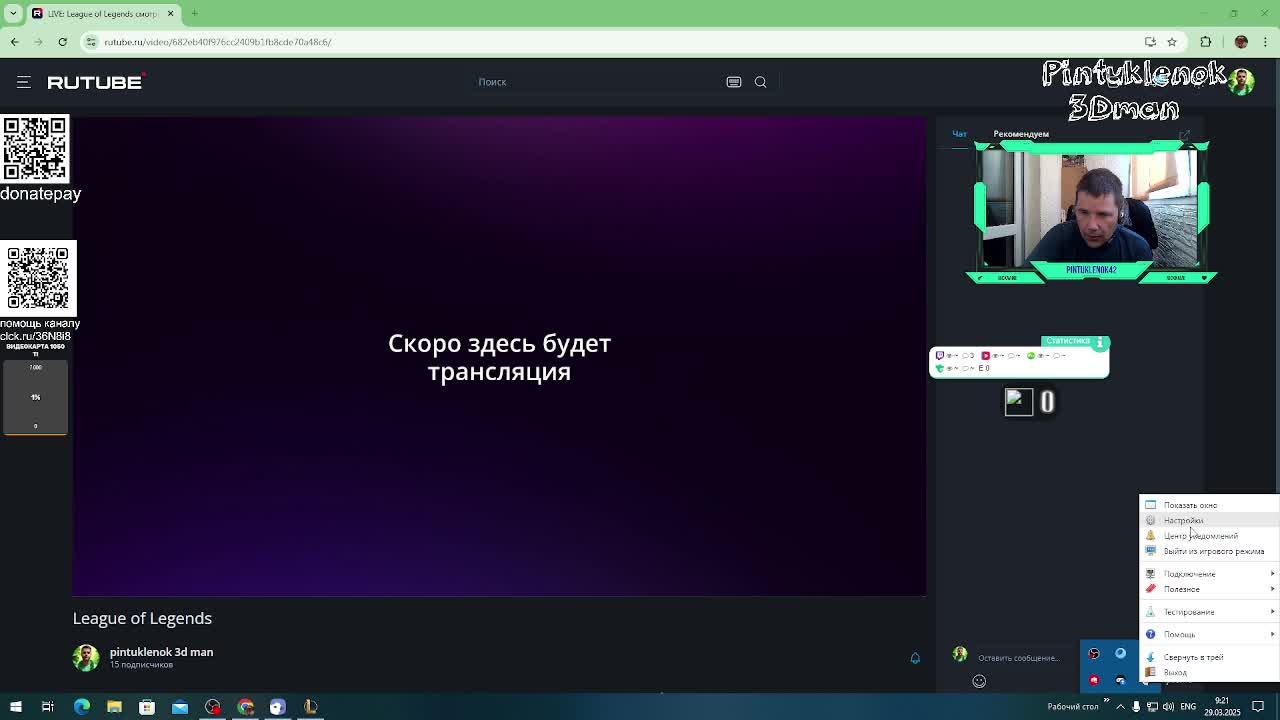Open Центр уведомлений in the tray menu
Image resolution: width=1280 pixels, height=720 pixels.
click(1209, 536)
